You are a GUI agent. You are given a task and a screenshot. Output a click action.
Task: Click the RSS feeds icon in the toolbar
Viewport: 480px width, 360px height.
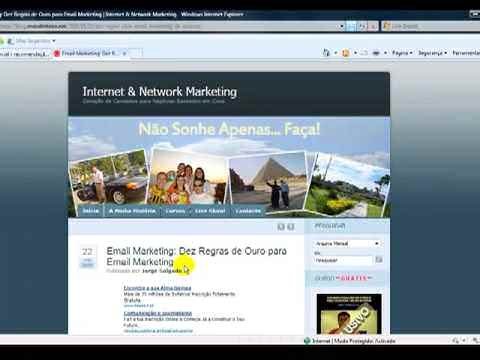pyautogui.click(x=346, y=53)
